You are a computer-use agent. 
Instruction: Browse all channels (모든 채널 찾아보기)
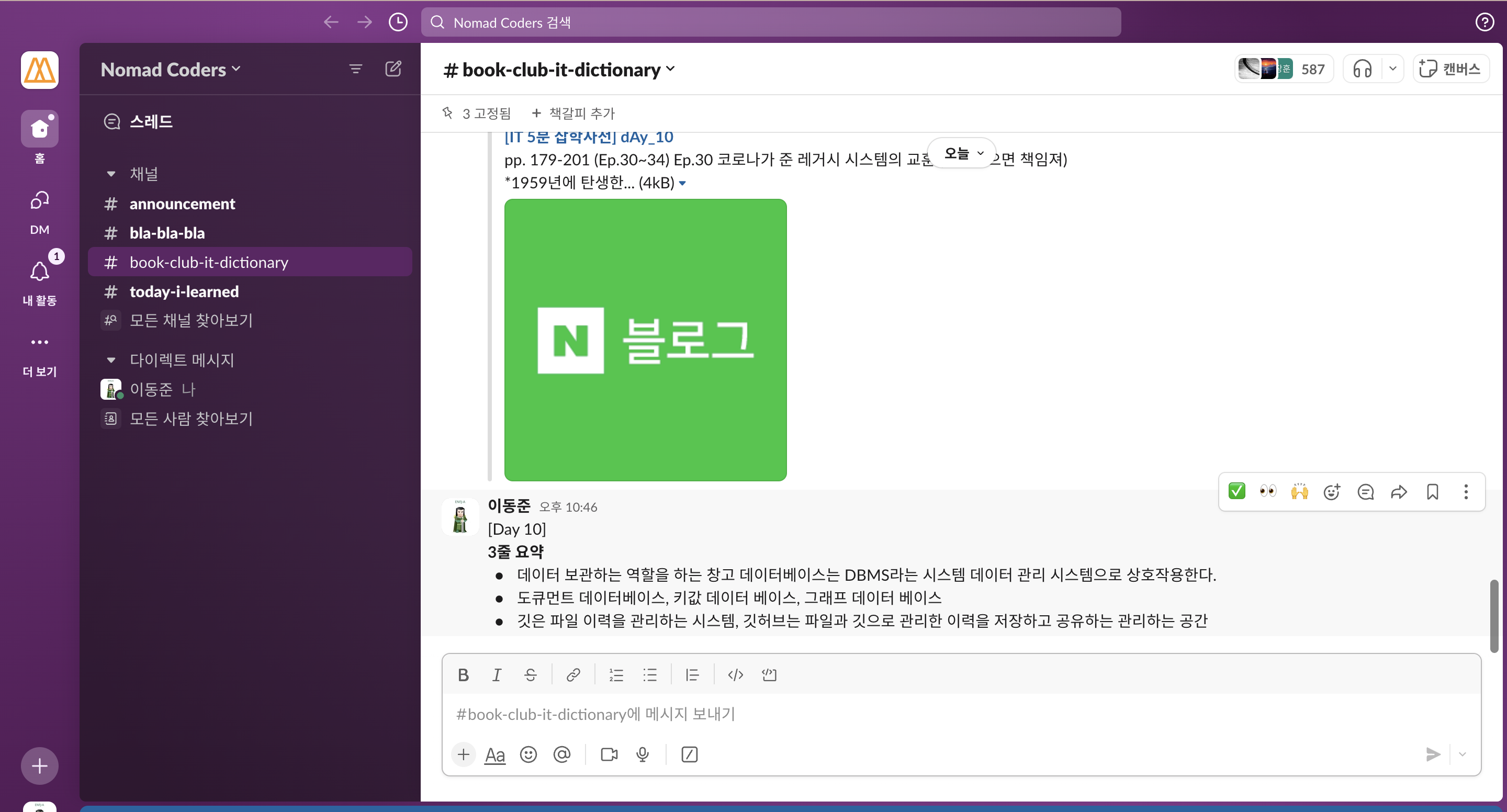click(250, 321)
